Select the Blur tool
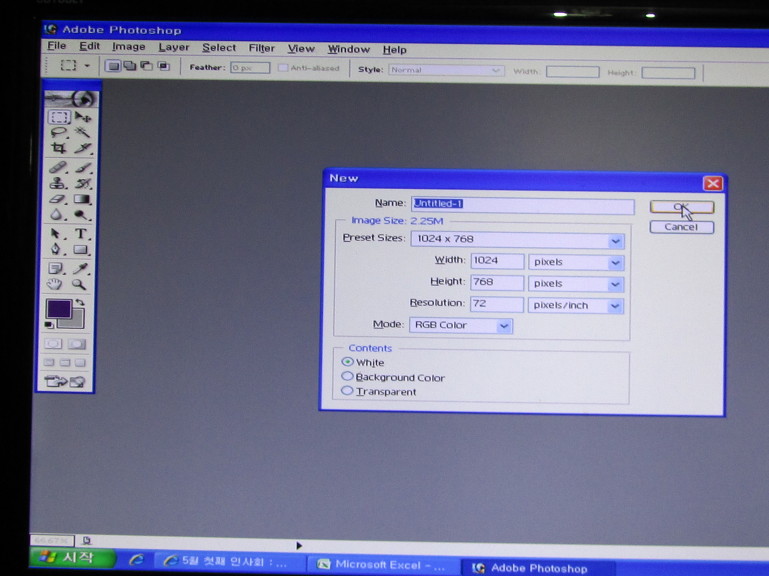This screenshot has width=769, height=576. (x=58, y=214)
